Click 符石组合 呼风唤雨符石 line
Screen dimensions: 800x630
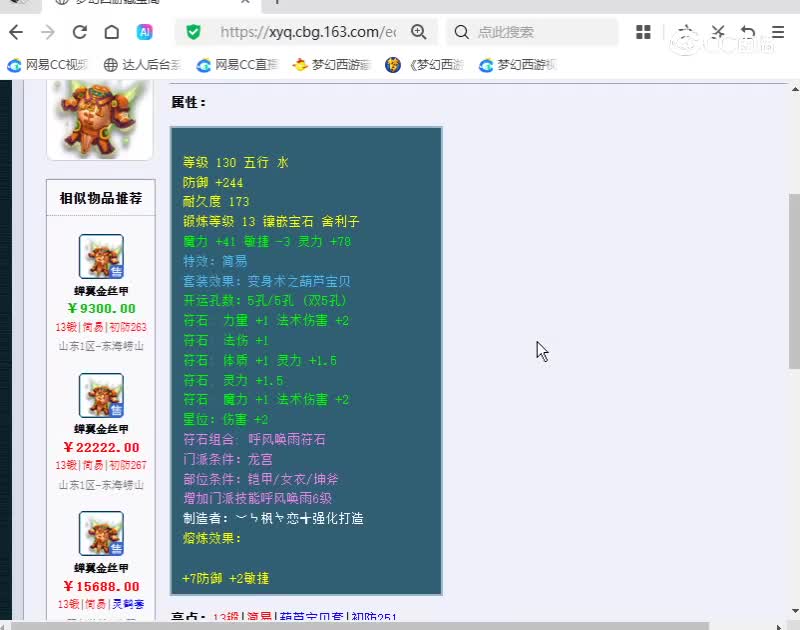[x=254, y=439]
